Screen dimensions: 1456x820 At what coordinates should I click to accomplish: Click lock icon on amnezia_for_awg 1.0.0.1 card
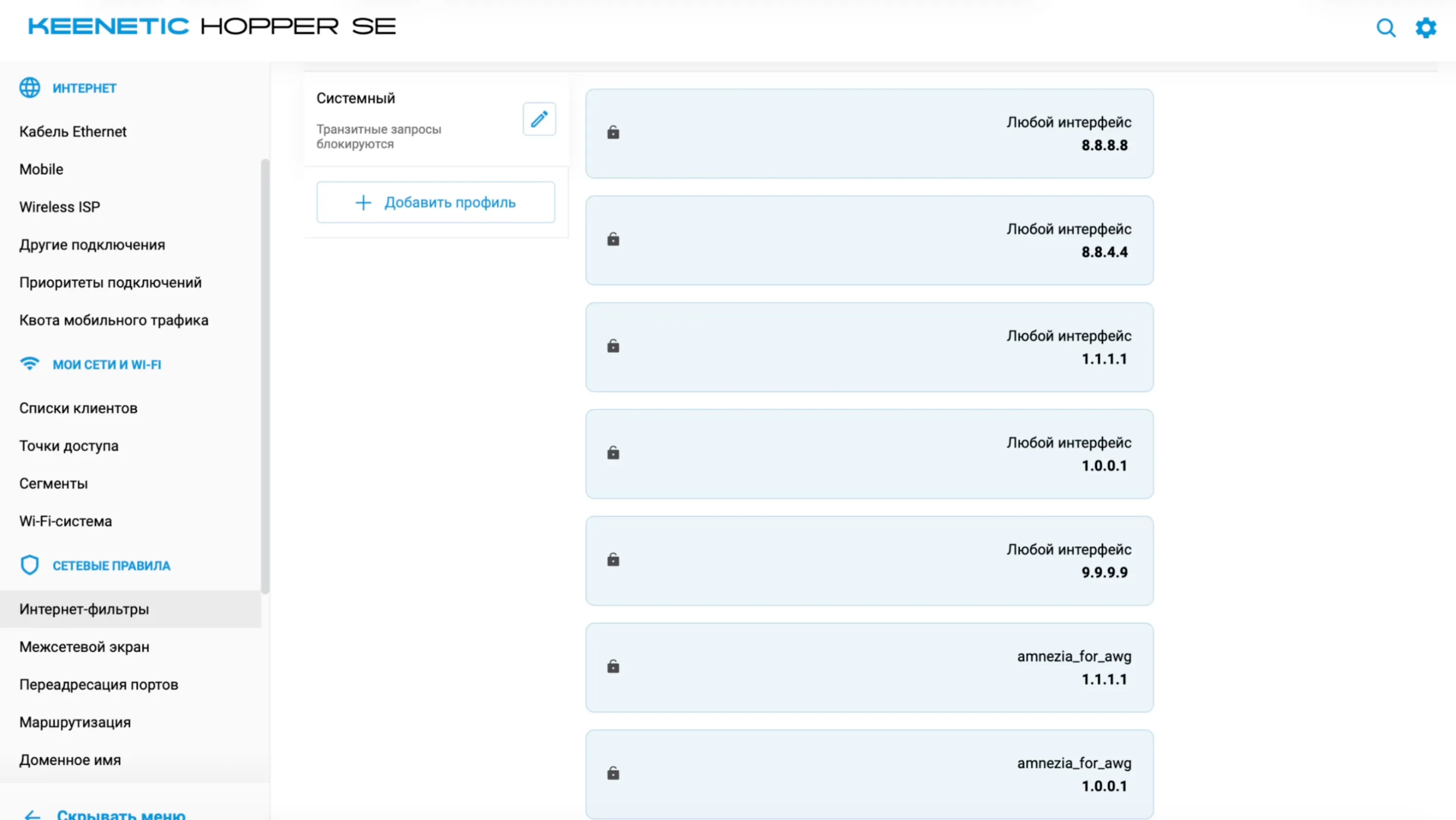[613, 773]
